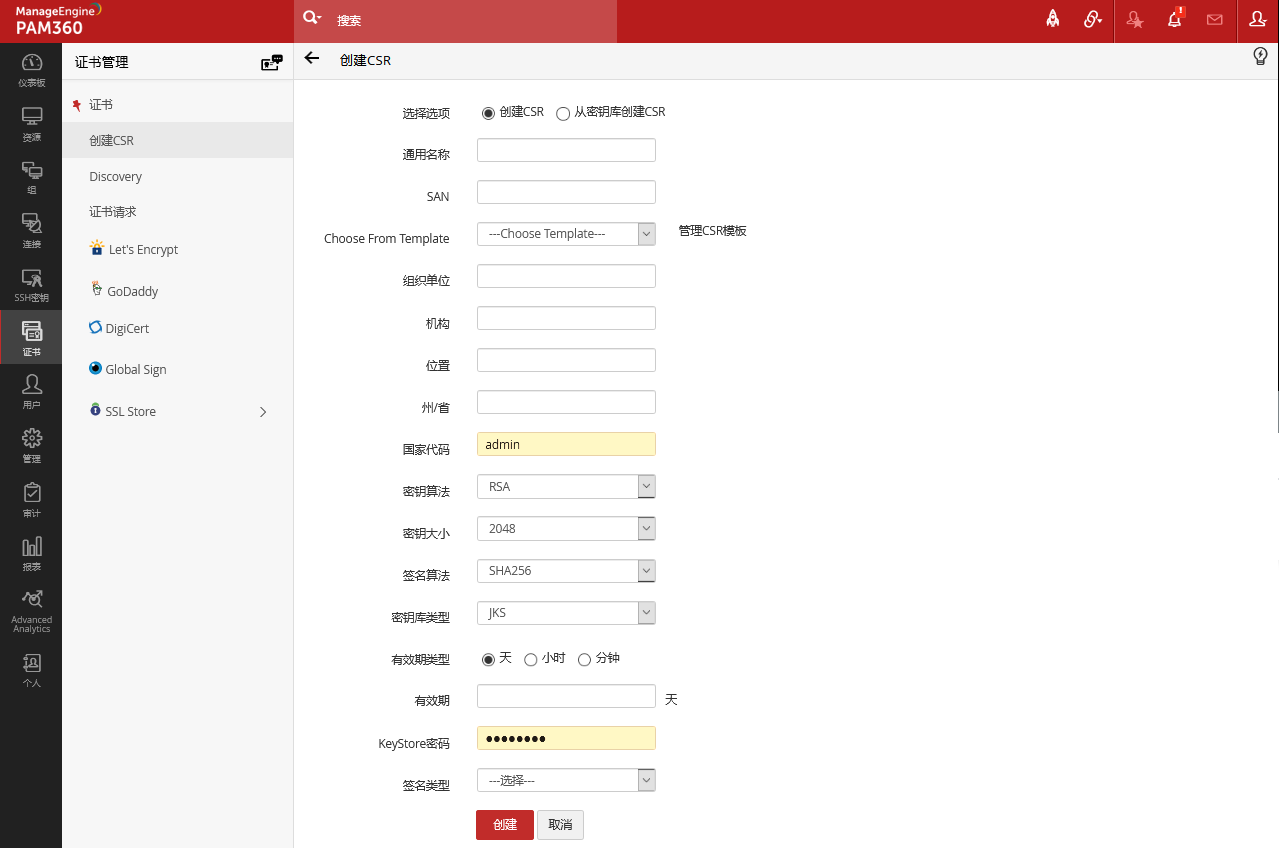The image size is (1279, 848).
Task: Click the notification bell icon
Action: (1175, 20)
